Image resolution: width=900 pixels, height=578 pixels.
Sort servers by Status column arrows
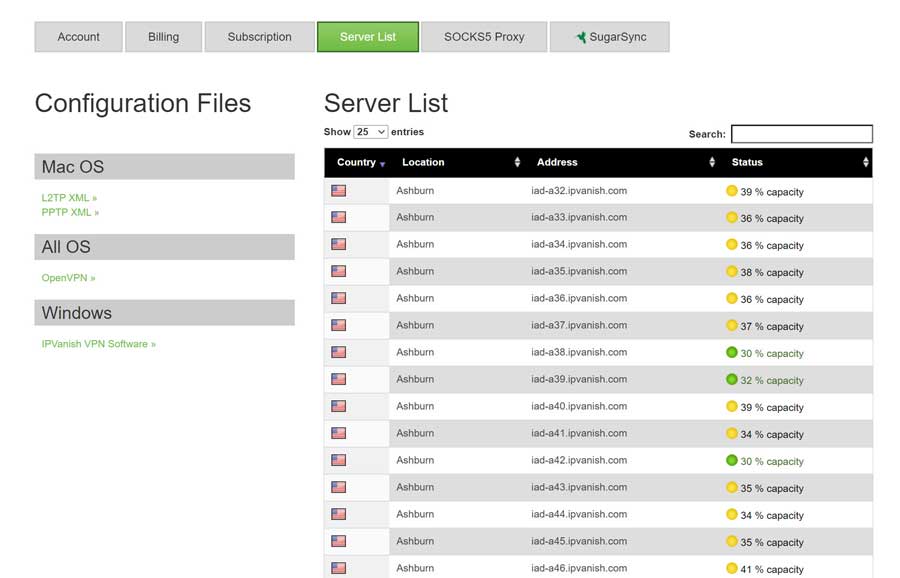tap(866, 162)
